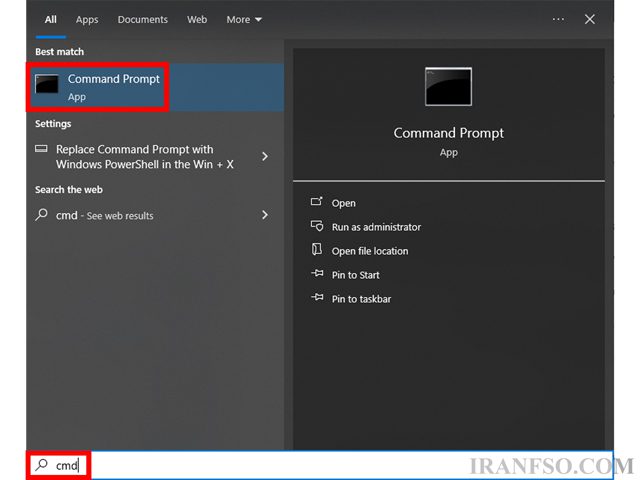Click the Pin to taskbar pin icon
Viewport: 640px width, 480px height.
tap(317, 297)
